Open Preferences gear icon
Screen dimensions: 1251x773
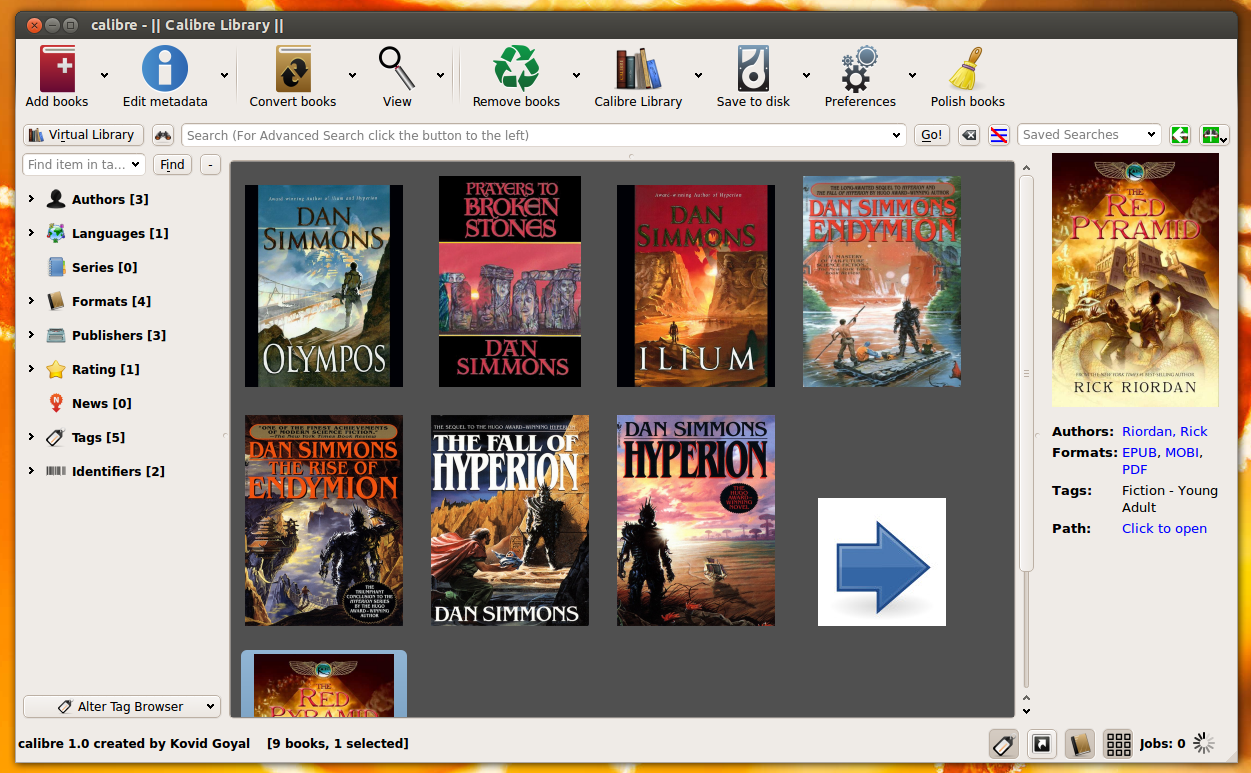[x=860, y=69]
